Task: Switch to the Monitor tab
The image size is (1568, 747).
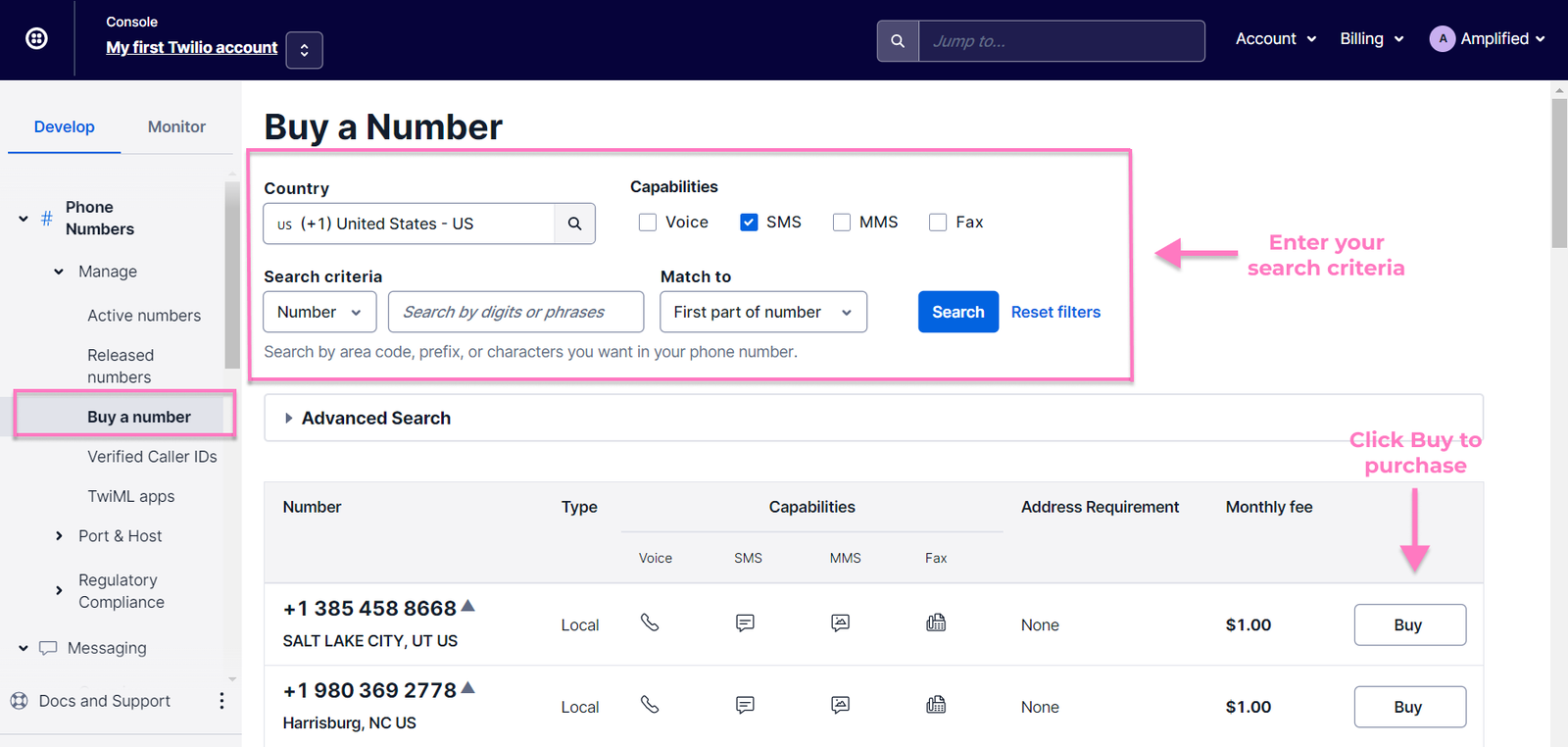Action: [x=176, y=126]
